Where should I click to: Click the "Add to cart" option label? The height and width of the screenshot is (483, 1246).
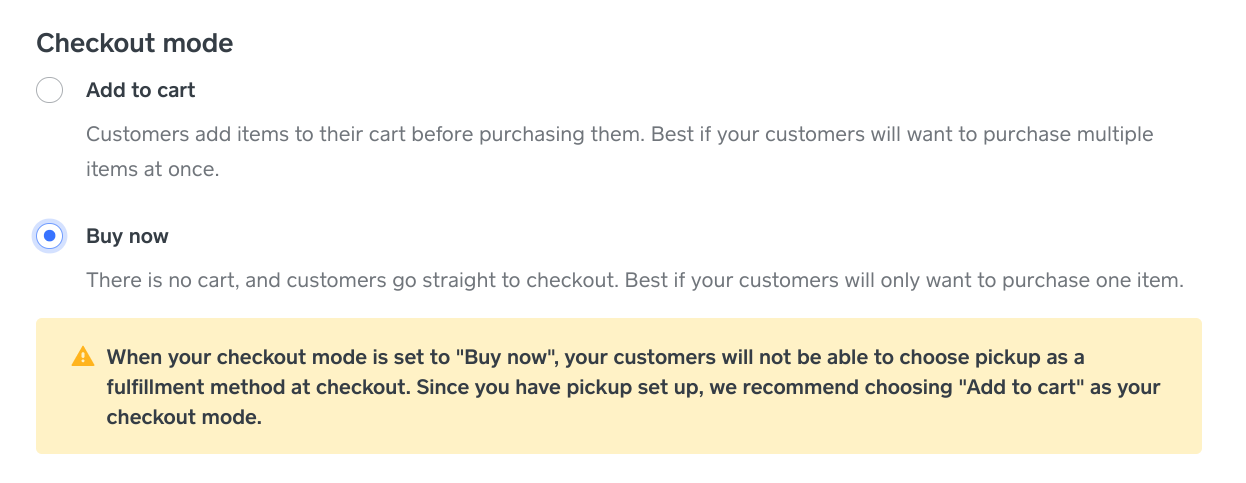pyautogui.click(x=141, y=90)
